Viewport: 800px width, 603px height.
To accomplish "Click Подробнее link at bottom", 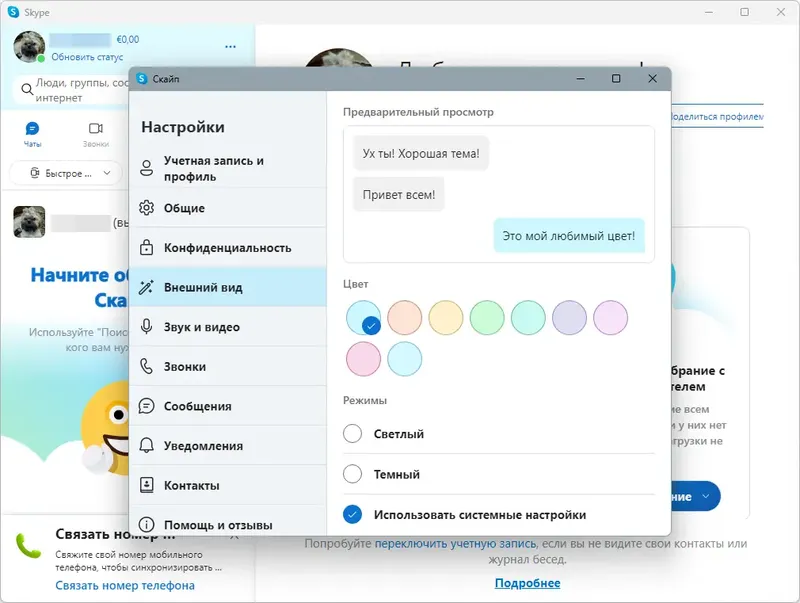I will (528, 583).
